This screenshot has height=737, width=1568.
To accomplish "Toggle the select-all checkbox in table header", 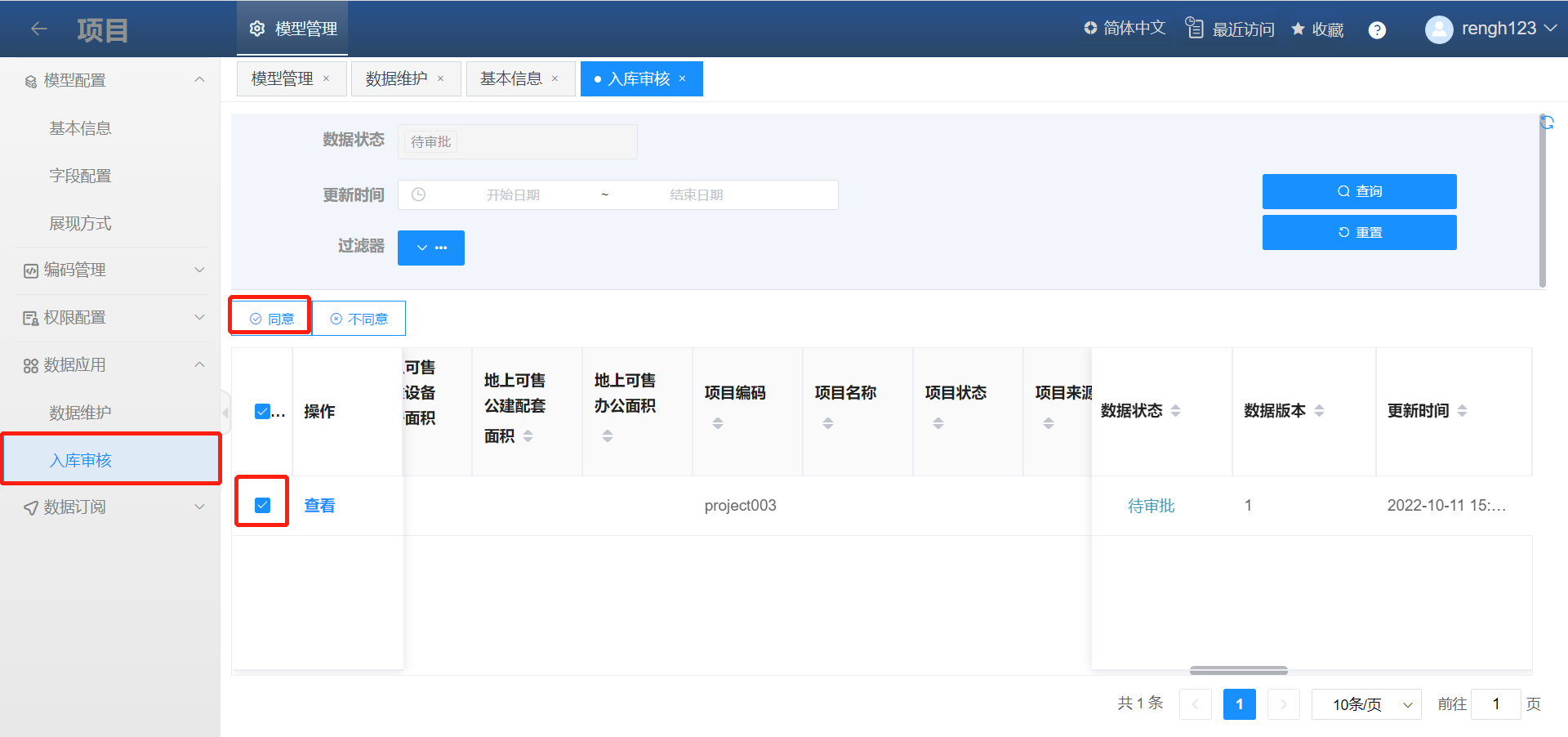I will point(262,412).
